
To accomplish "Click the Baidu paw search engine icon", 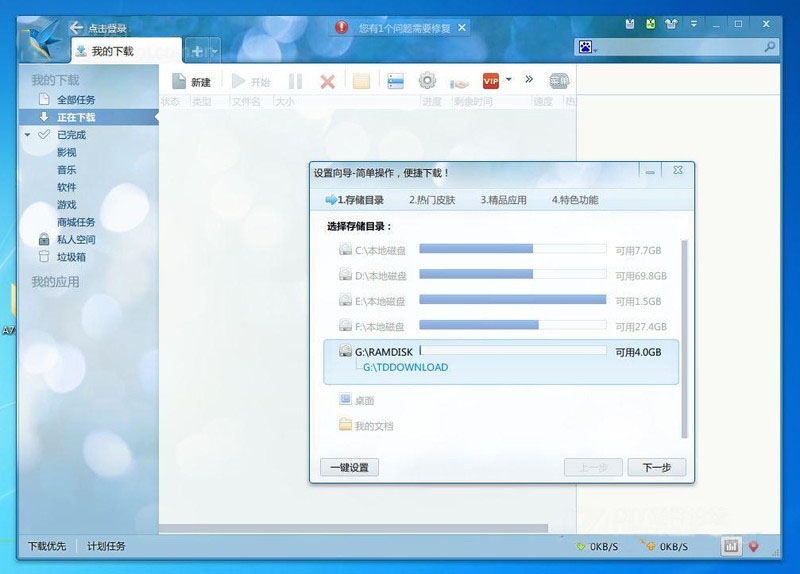I will coord(585,47).
